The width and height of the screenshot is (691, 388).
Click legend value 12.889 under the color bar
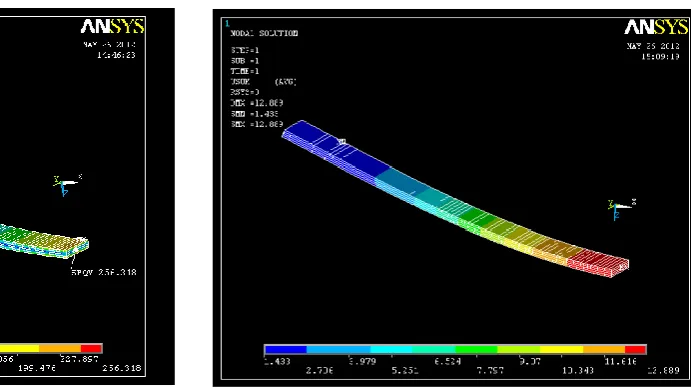tap(663, 371)
